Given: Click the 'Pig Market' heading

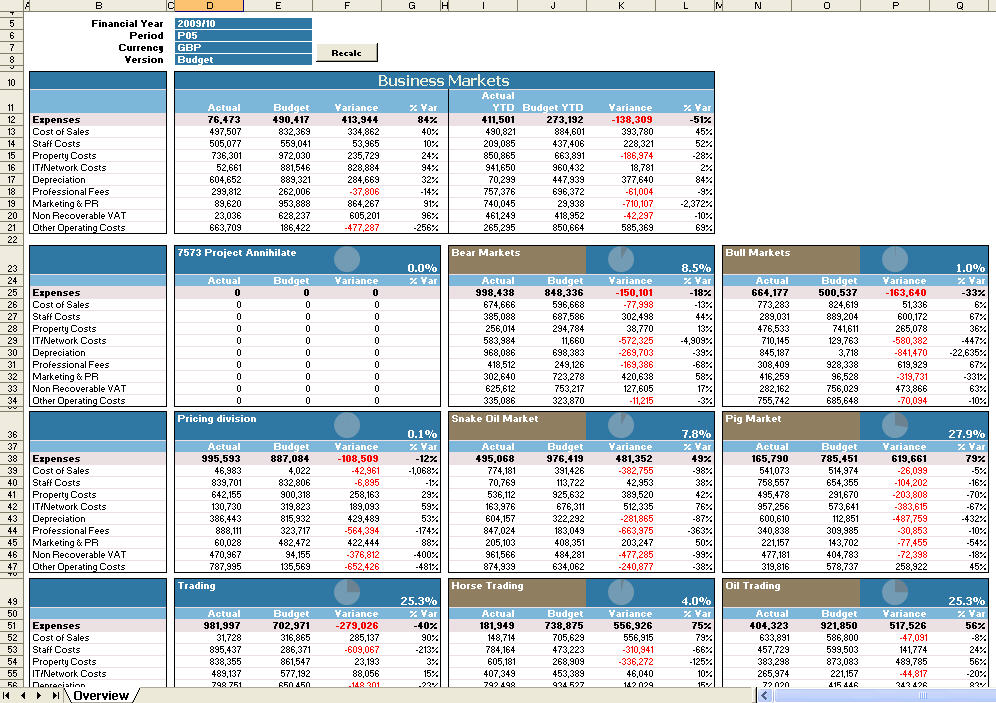Looking at the screenshot, I should 753,418.
